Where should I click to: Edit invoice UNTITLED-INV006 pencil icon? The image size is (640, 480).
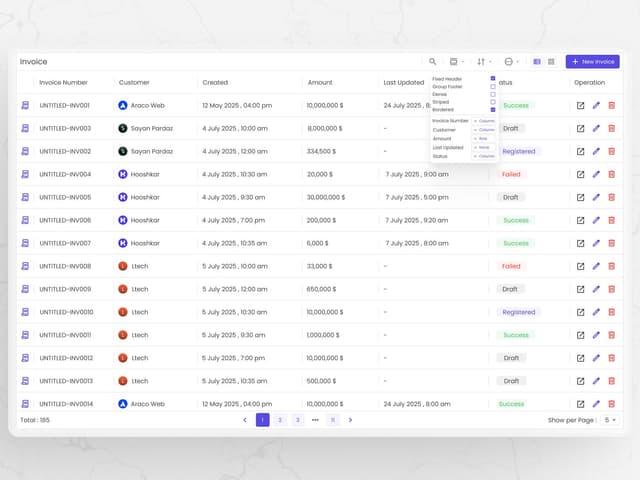click(x=596, y=220)
